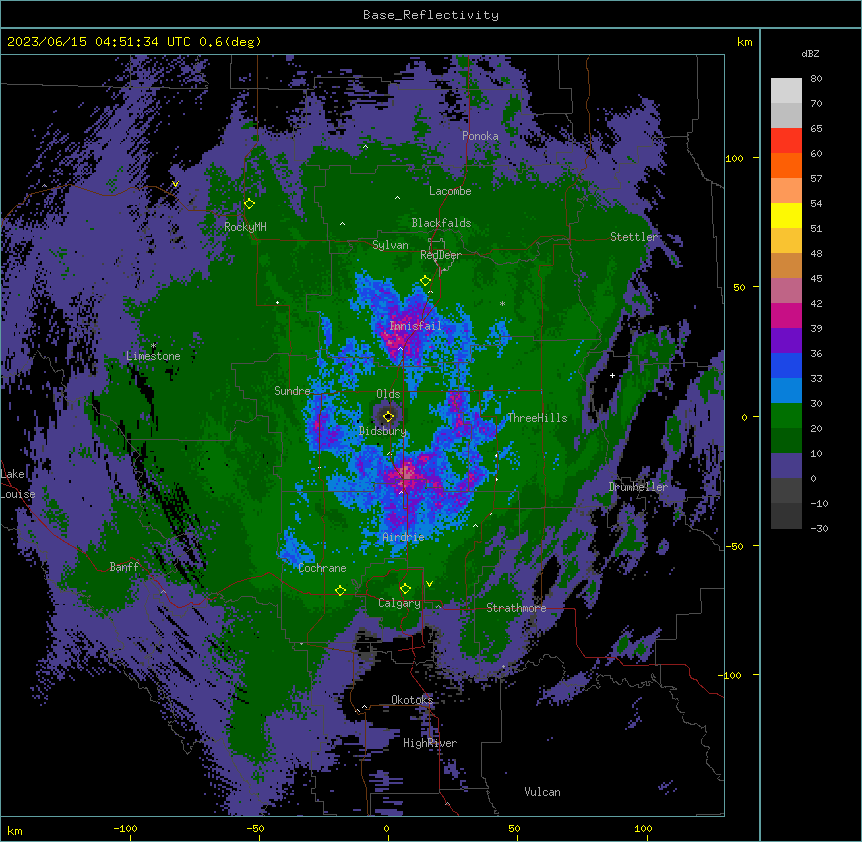
Task: Pick the brown 45-48 dBZ legend swatch
Action: coord(786,265)
